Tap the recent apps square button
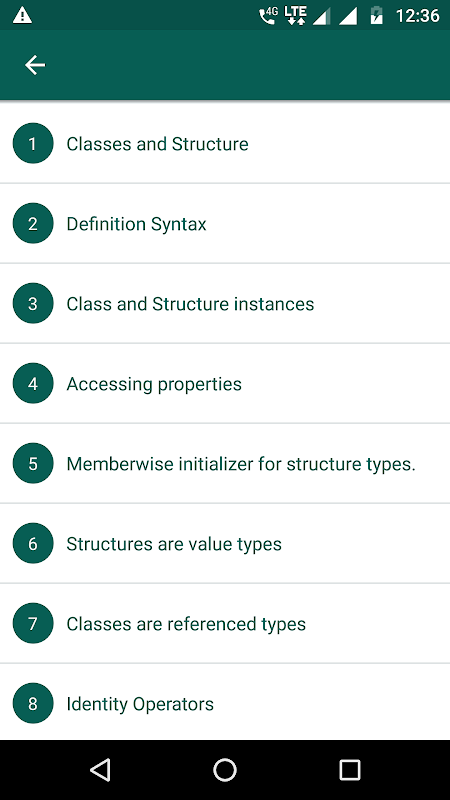Viewport: 450px width, 800px height. 350,769
